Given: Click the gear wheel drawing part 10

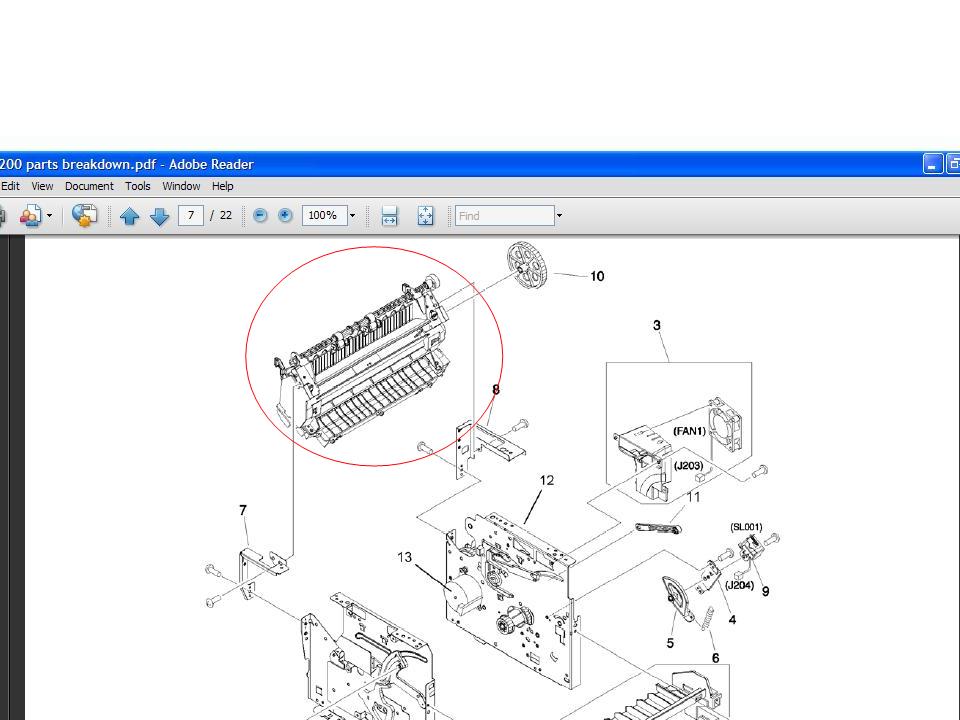Looking at the screenshot, I should click(527, 265).
